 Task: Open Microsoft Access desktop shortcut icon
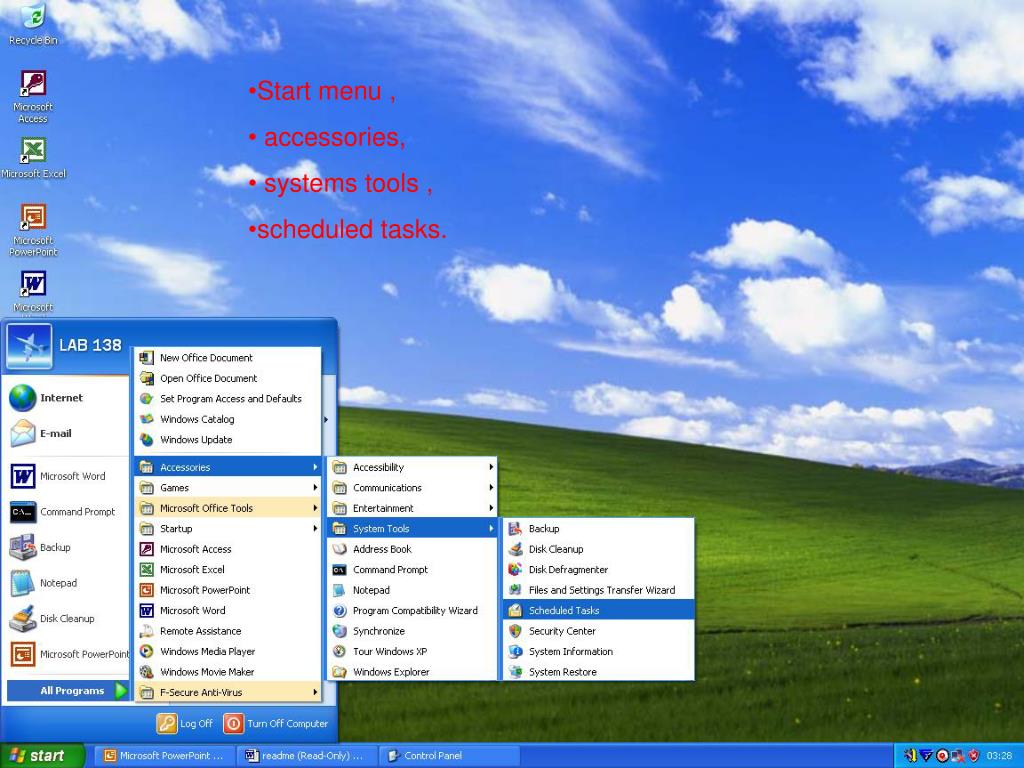33,84
